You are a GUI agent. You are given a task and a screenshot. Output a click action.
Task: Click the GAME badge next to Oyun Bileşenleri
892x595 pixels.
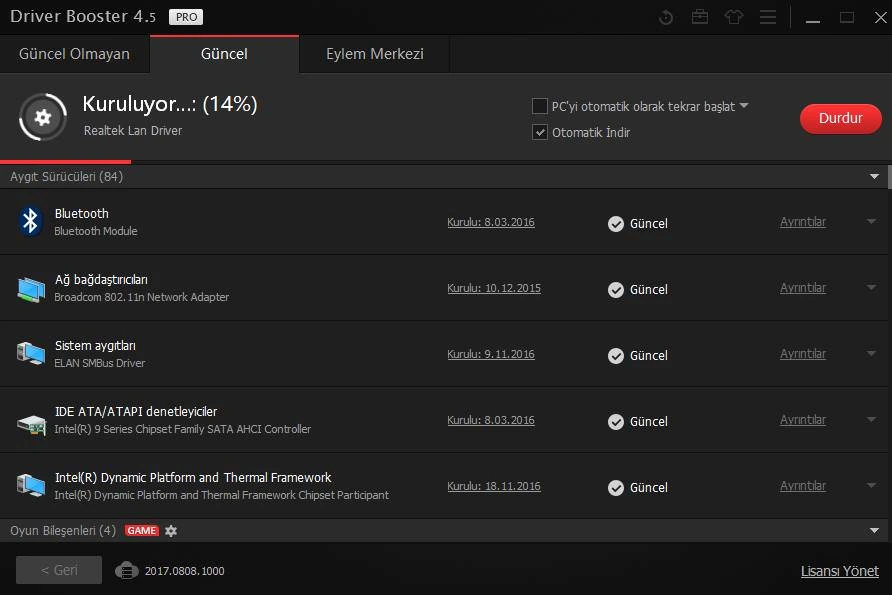142,530
